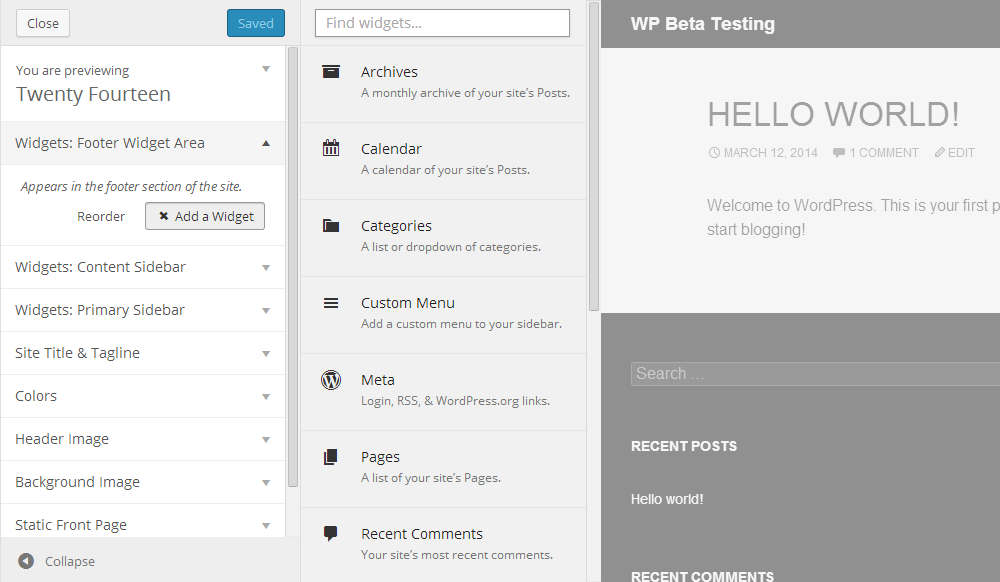This screenshot has height=582, width=1000.
Task: Choose the Categories folder icon
Action: click(331, 225)
